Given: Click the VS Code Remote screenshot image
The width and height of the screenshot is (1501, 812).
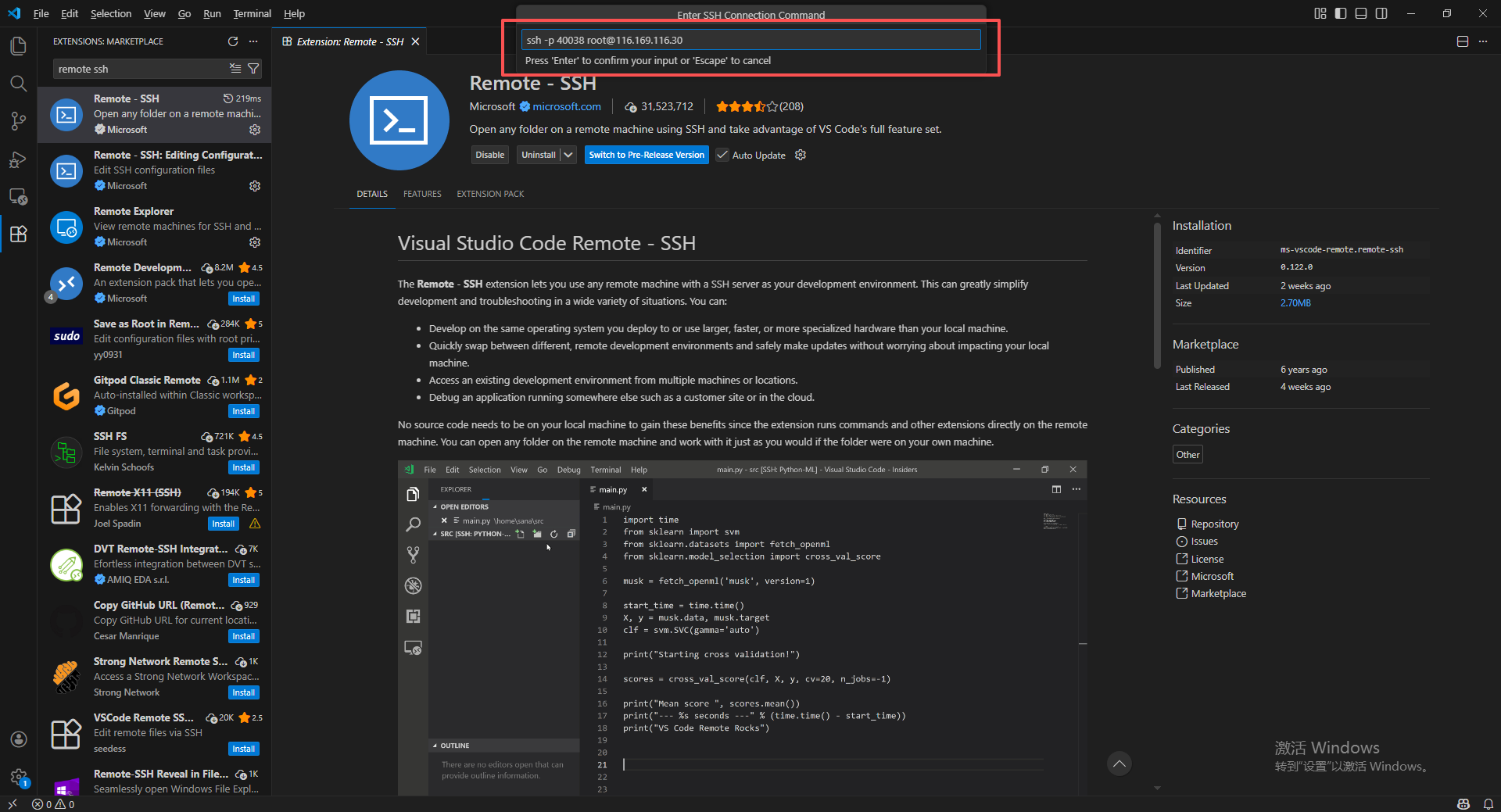Looking at the screenshot, I should 742,628.
